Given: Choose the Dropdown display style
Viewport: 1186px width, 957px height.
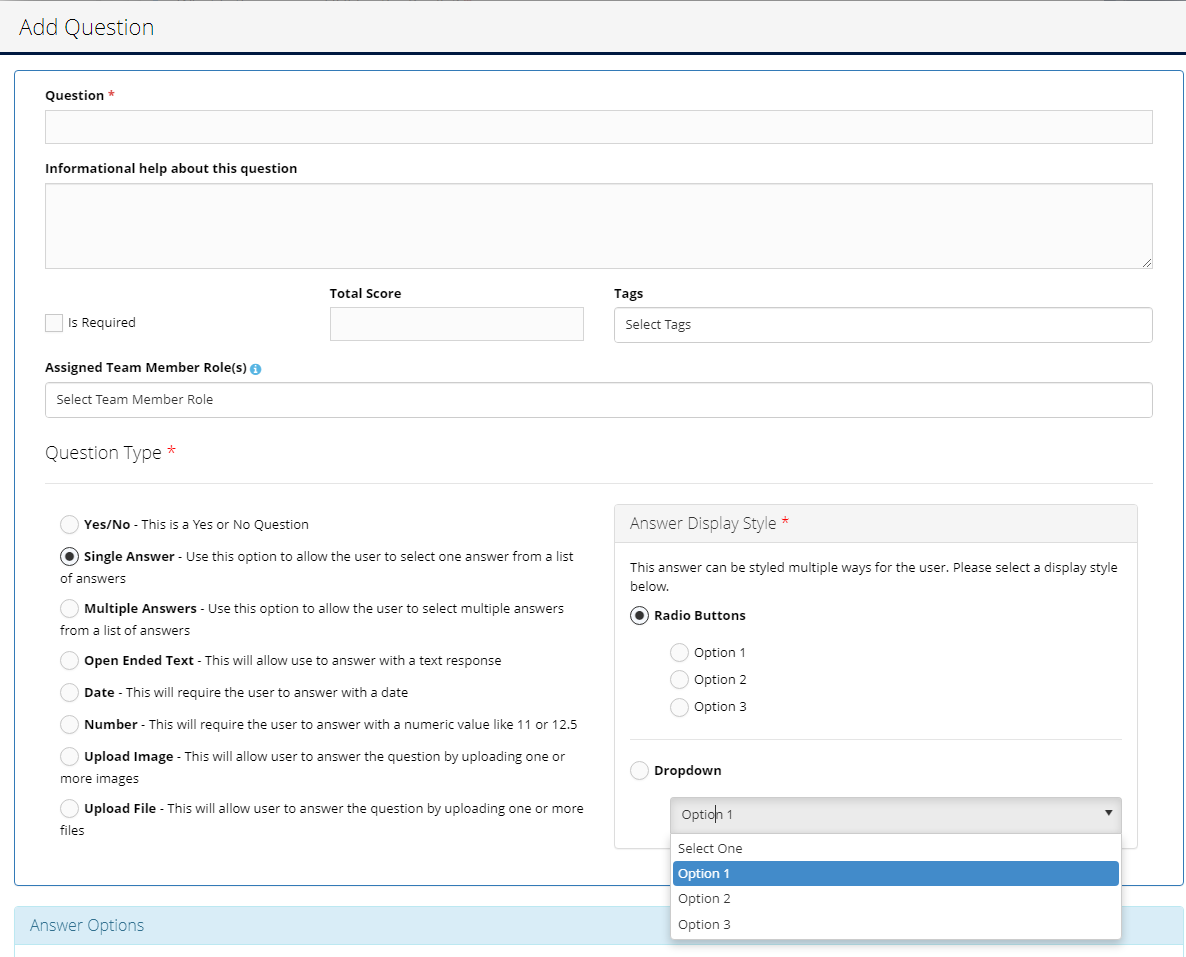Looking at the screenshot, I should point(639,770).
